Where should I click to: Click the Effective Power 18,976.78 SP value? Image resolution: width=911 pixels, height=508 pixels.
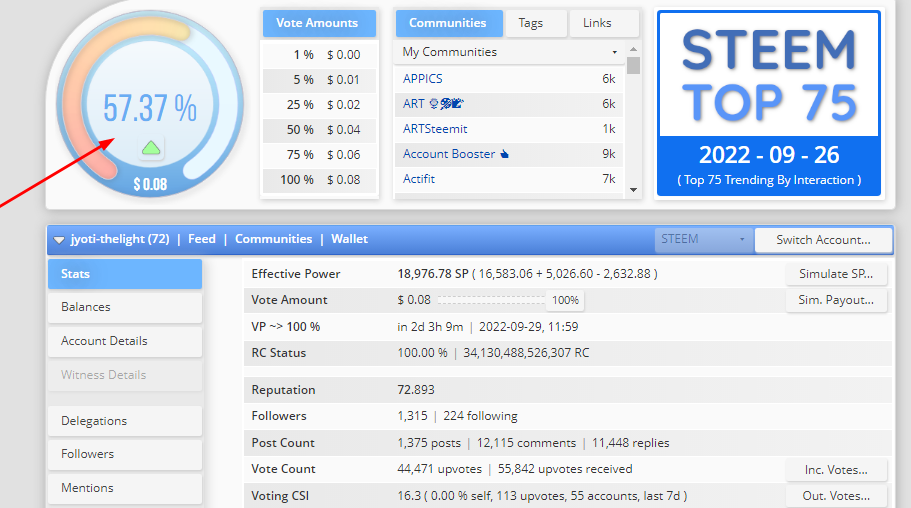click(433, 274)
